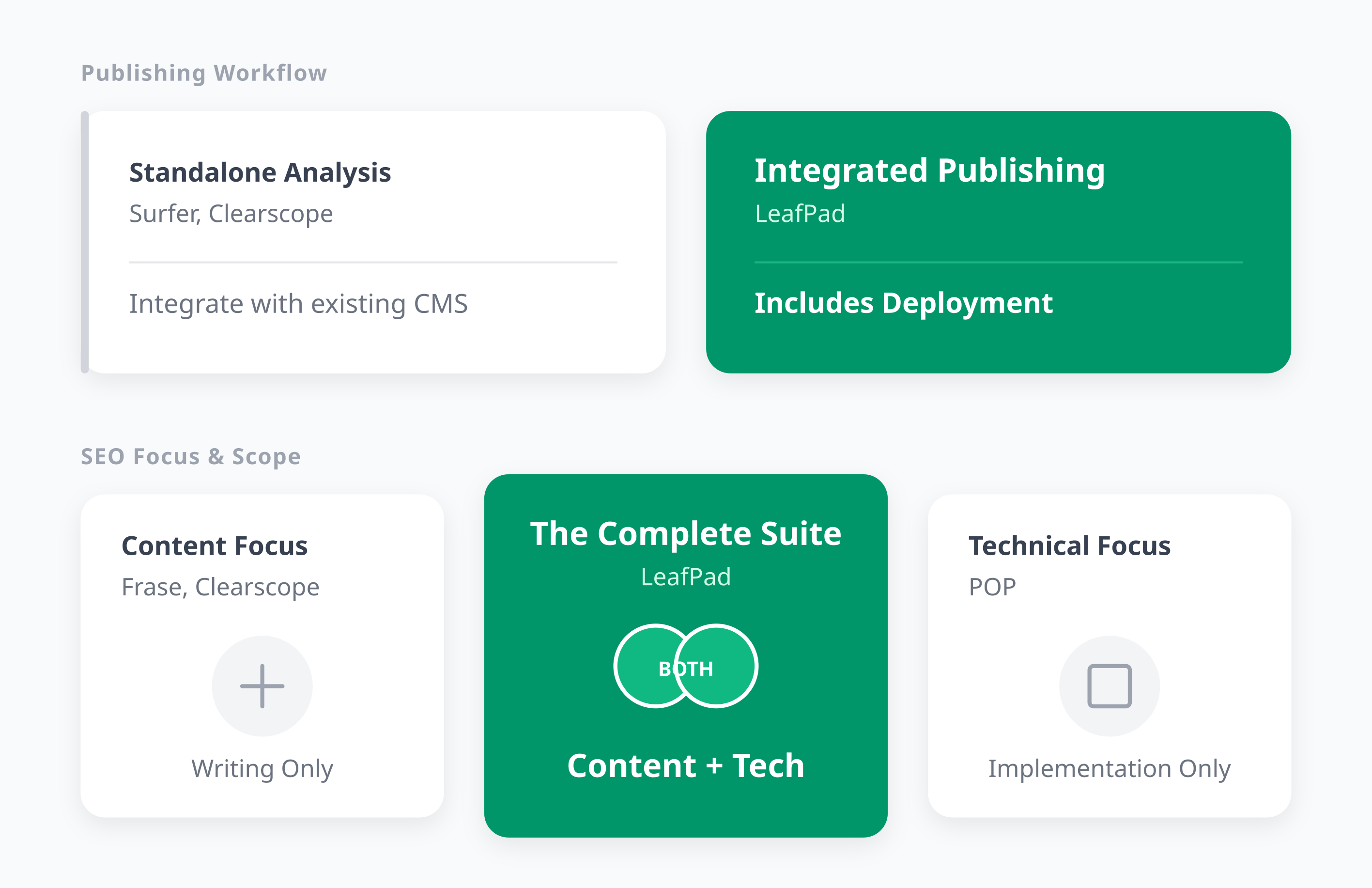
Task: Click the POP subtitle
Action: [992, 588]
